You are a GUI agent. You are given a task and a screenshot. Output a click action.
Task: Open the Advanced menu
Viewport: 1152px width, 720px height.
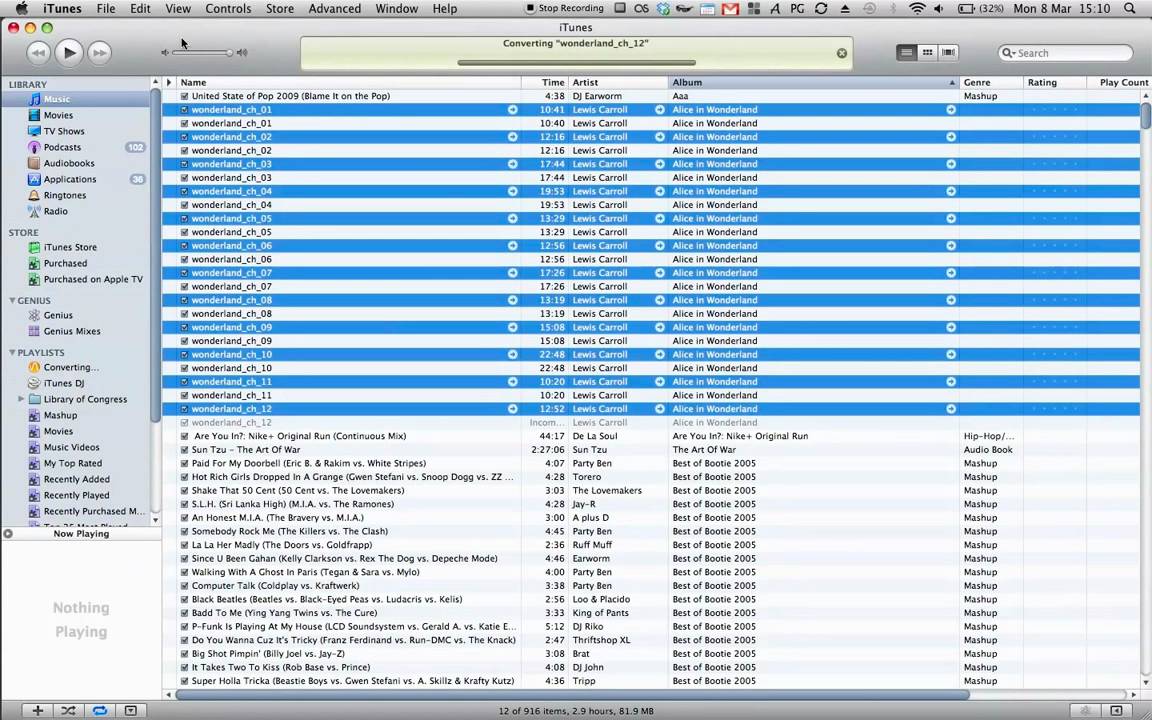tap(334, 9)
